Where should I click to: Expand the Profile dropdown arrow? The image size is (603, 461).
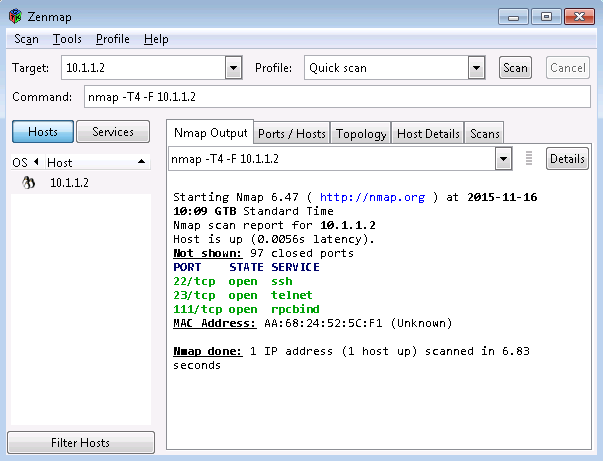click(476, 68)
